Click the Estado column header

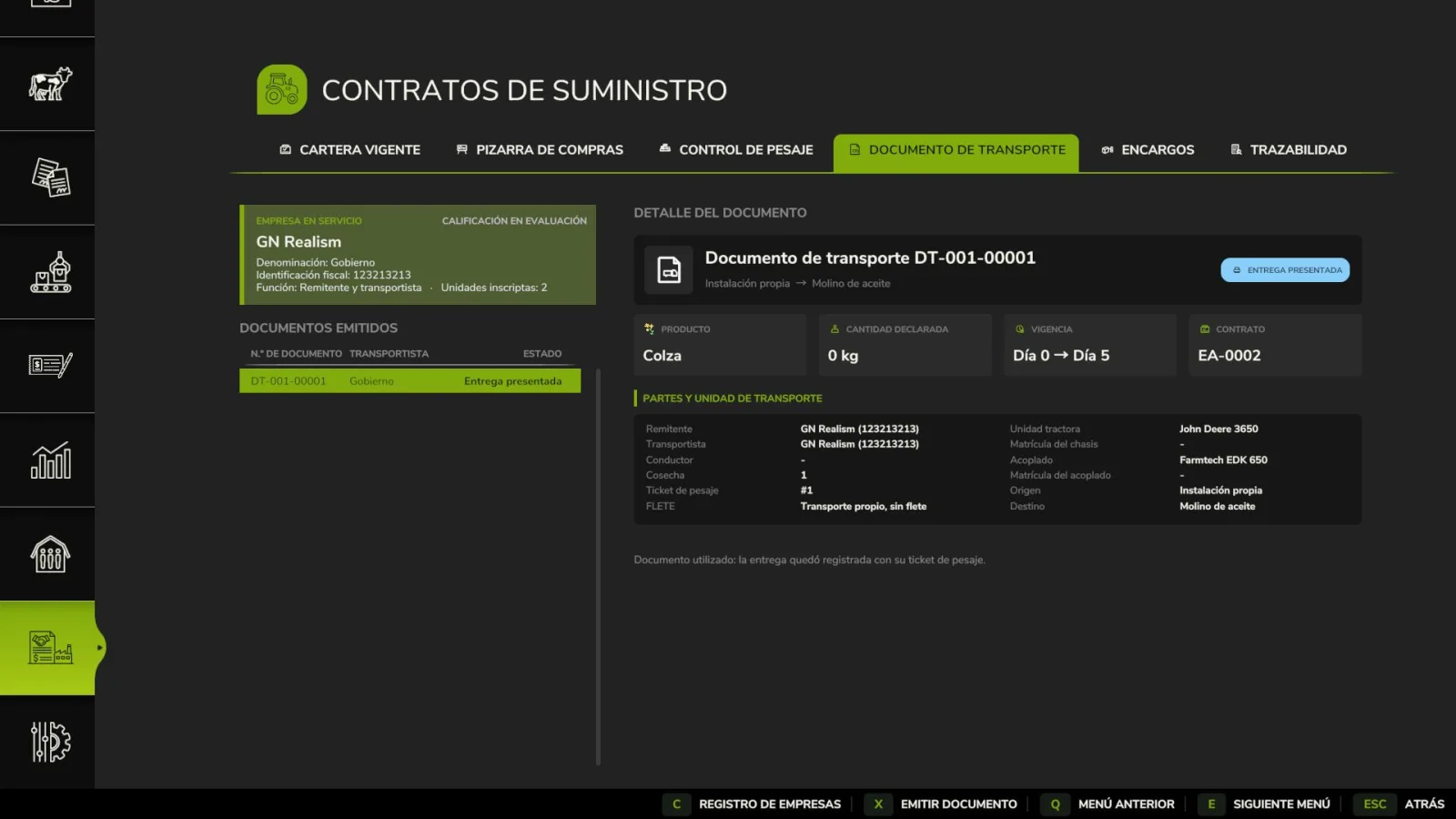(x=542, y=354)
